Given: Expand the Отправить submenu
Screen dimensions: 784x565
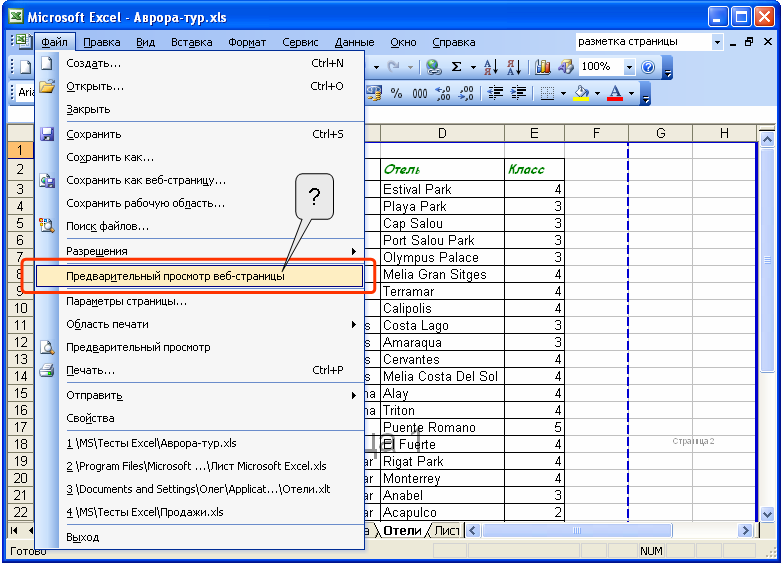Looking at the screenshot, I should click(199, 395).
